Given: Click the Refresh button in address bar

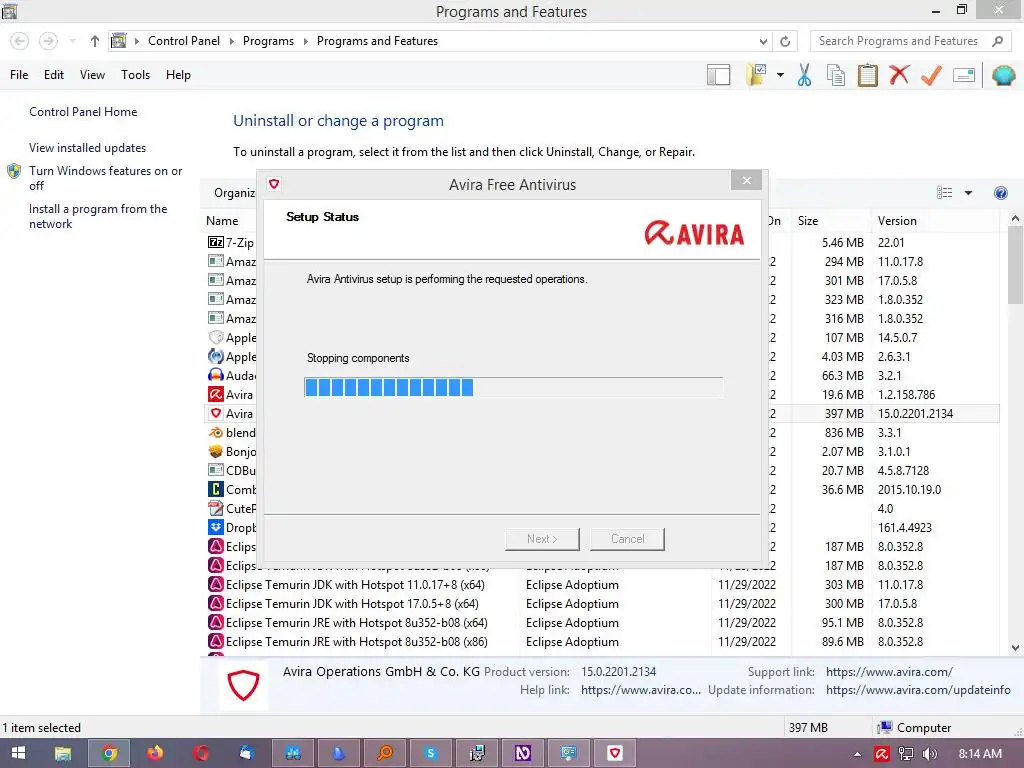Looking at the screenshot, I should tap(785, 41).
